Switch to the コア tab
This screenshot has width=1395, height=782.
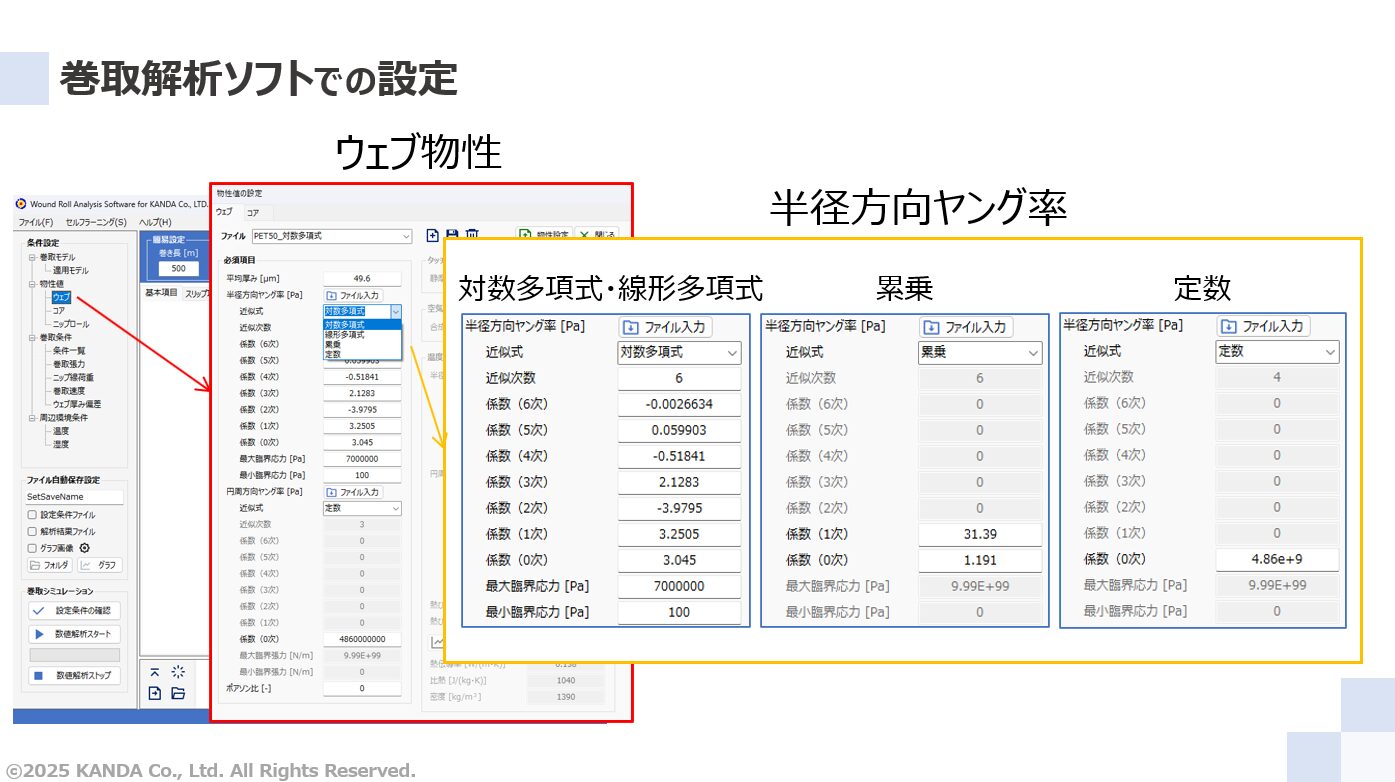(255, 211)
